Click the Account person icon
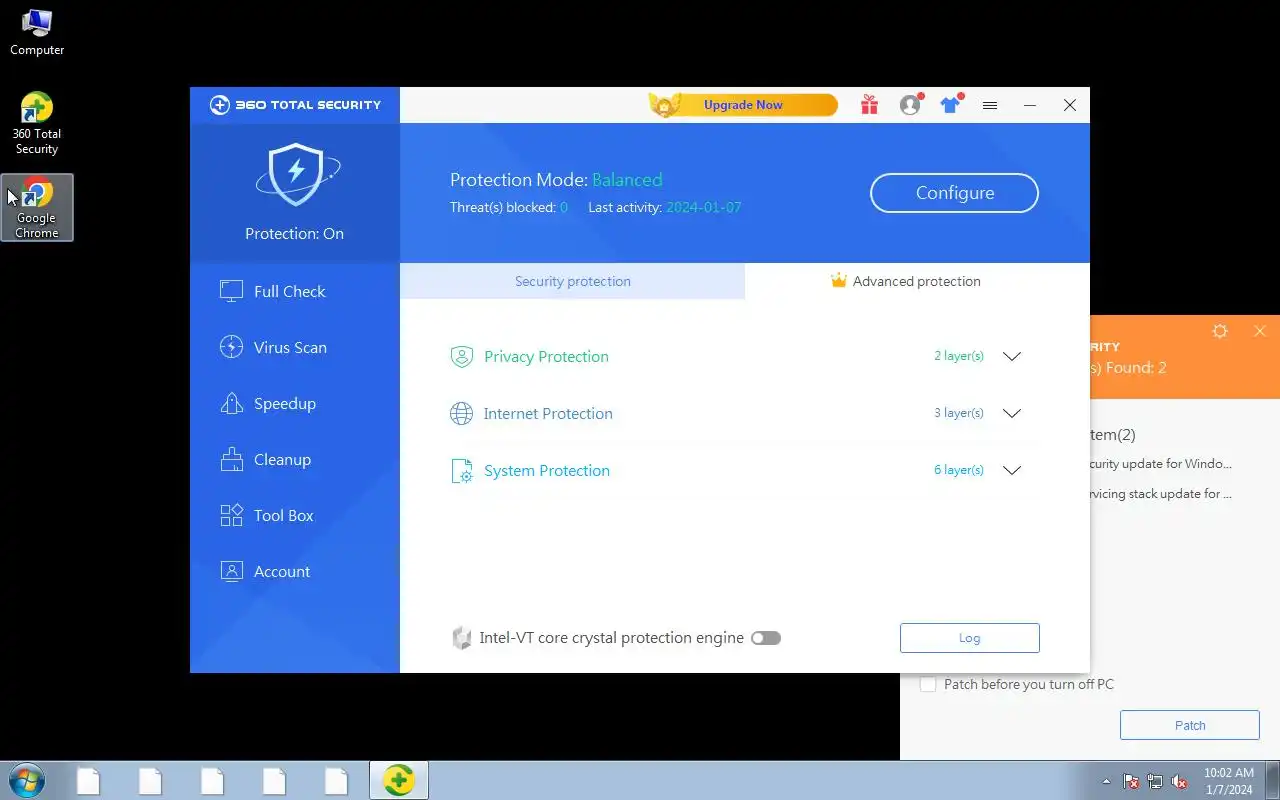1280x800 pixels. pos(231,571)
